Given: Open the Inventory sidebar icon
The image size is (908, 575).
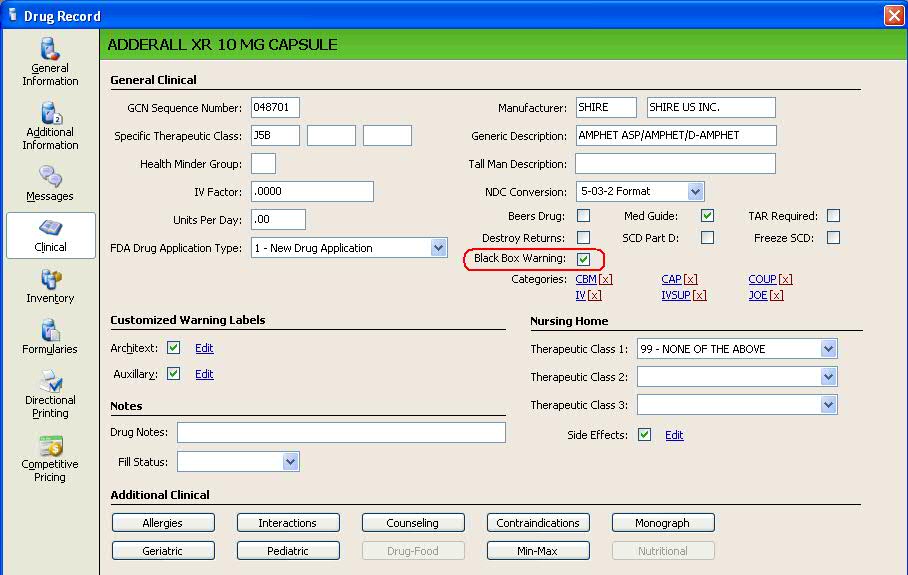Looking at the screenshot, I should (50, 286).
